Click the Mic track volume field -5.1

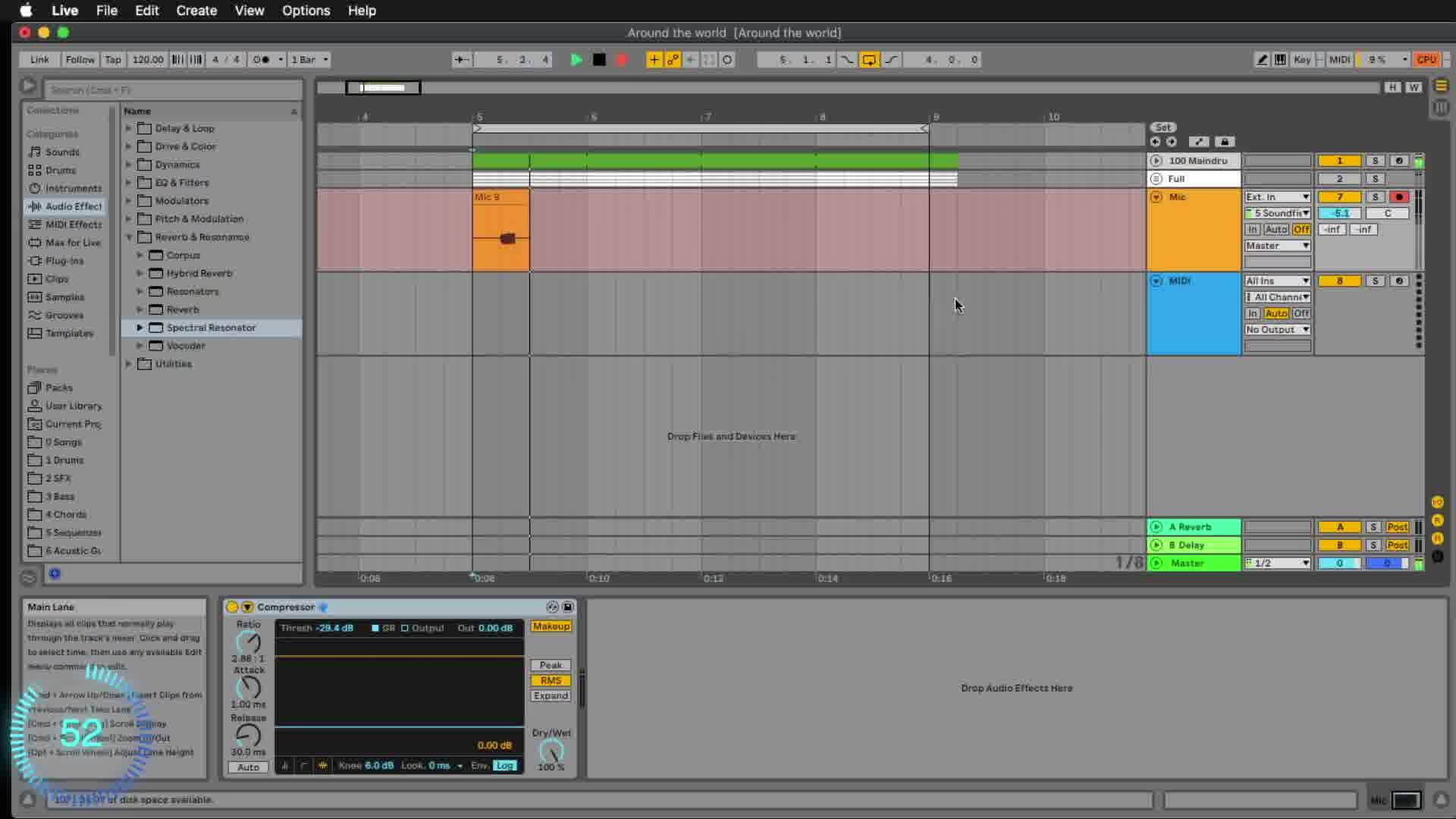click(1340, 214)
